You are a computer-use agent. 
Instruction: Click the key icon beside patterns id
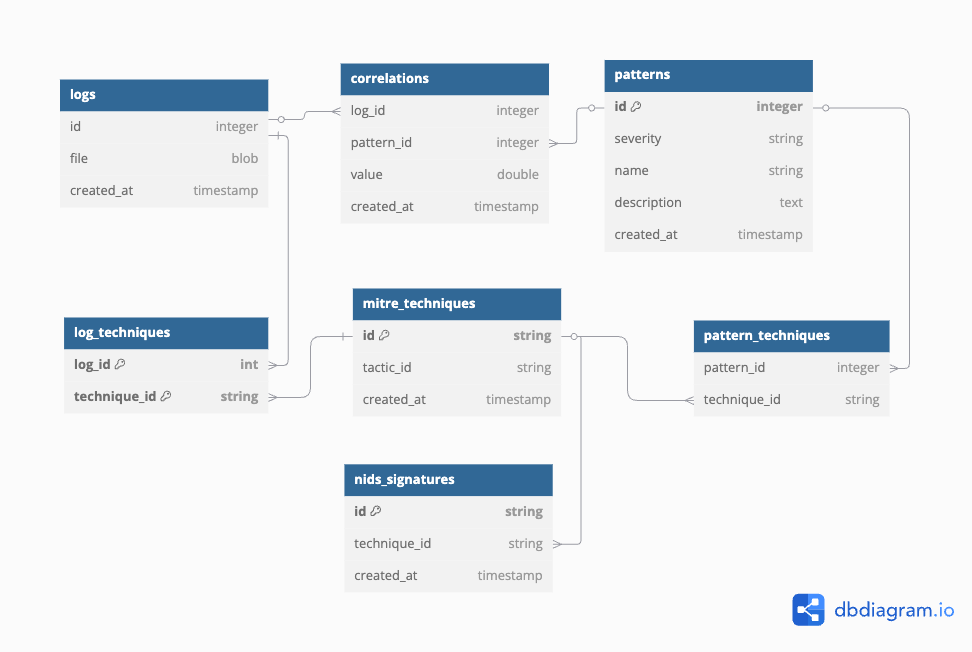coord(636,107)
